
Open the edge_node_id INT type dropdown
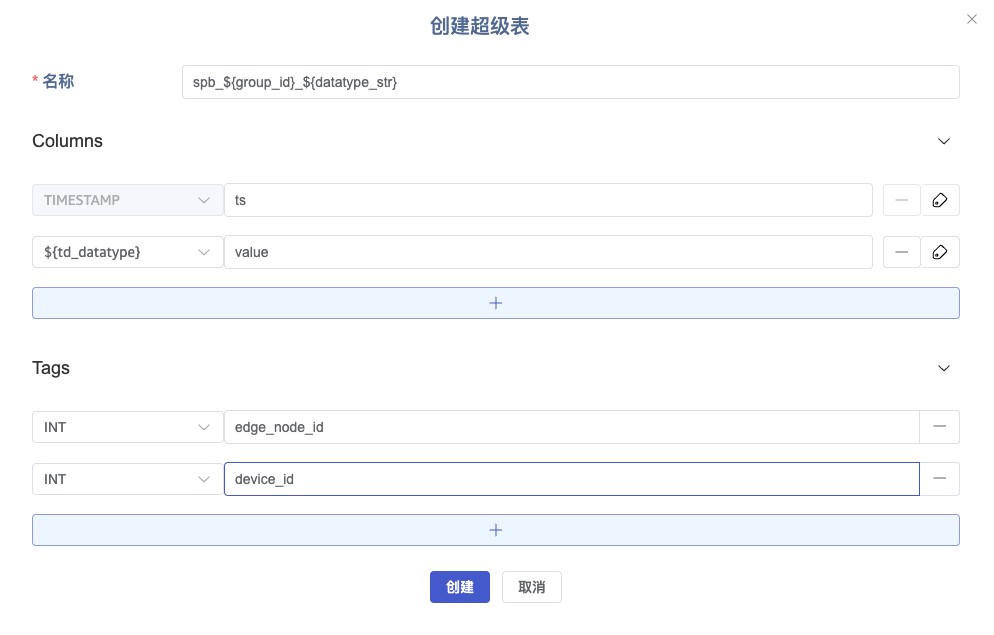click(x=127, y=427)
